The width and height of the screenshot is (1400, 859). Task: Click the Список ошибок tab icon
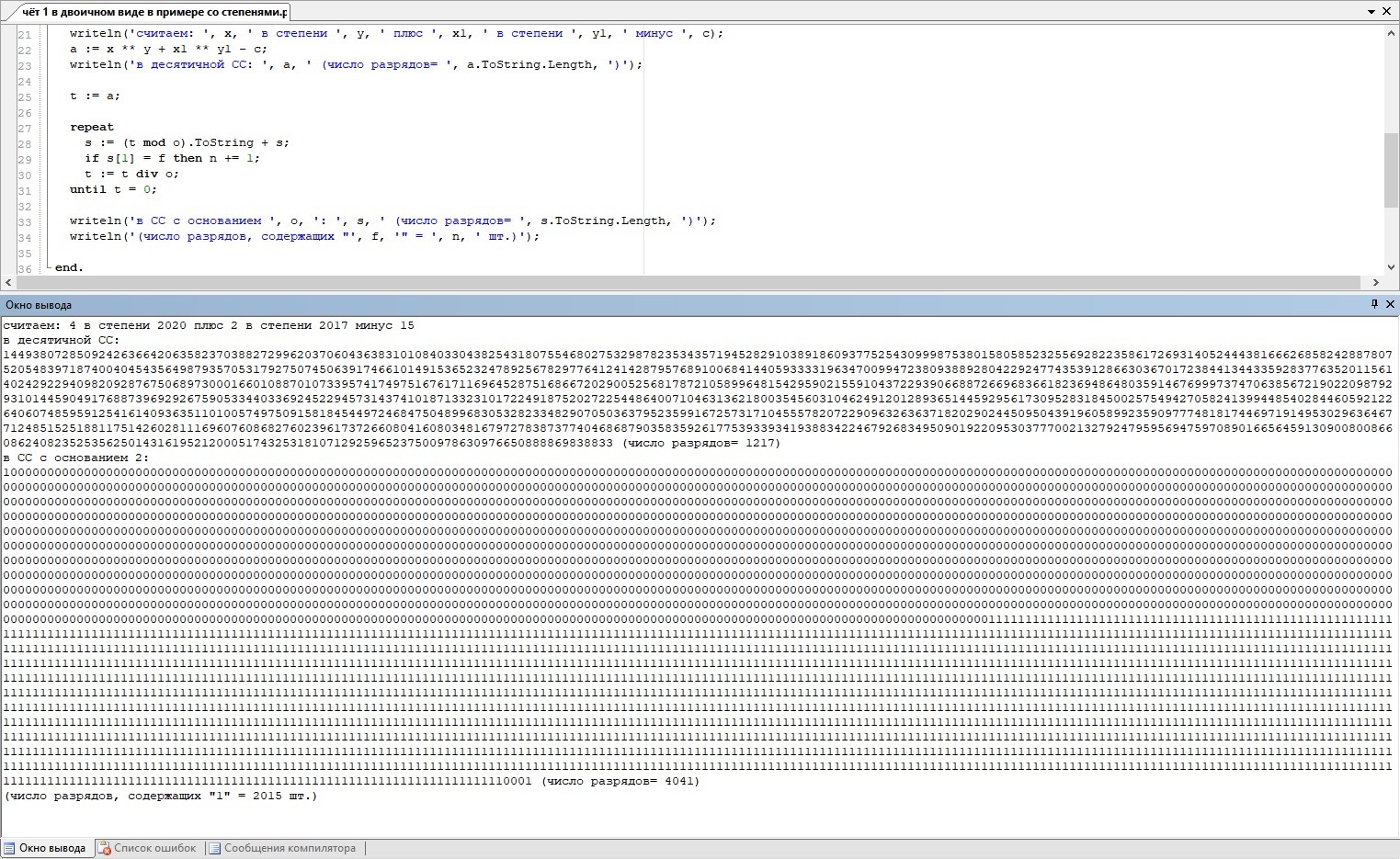105,848
